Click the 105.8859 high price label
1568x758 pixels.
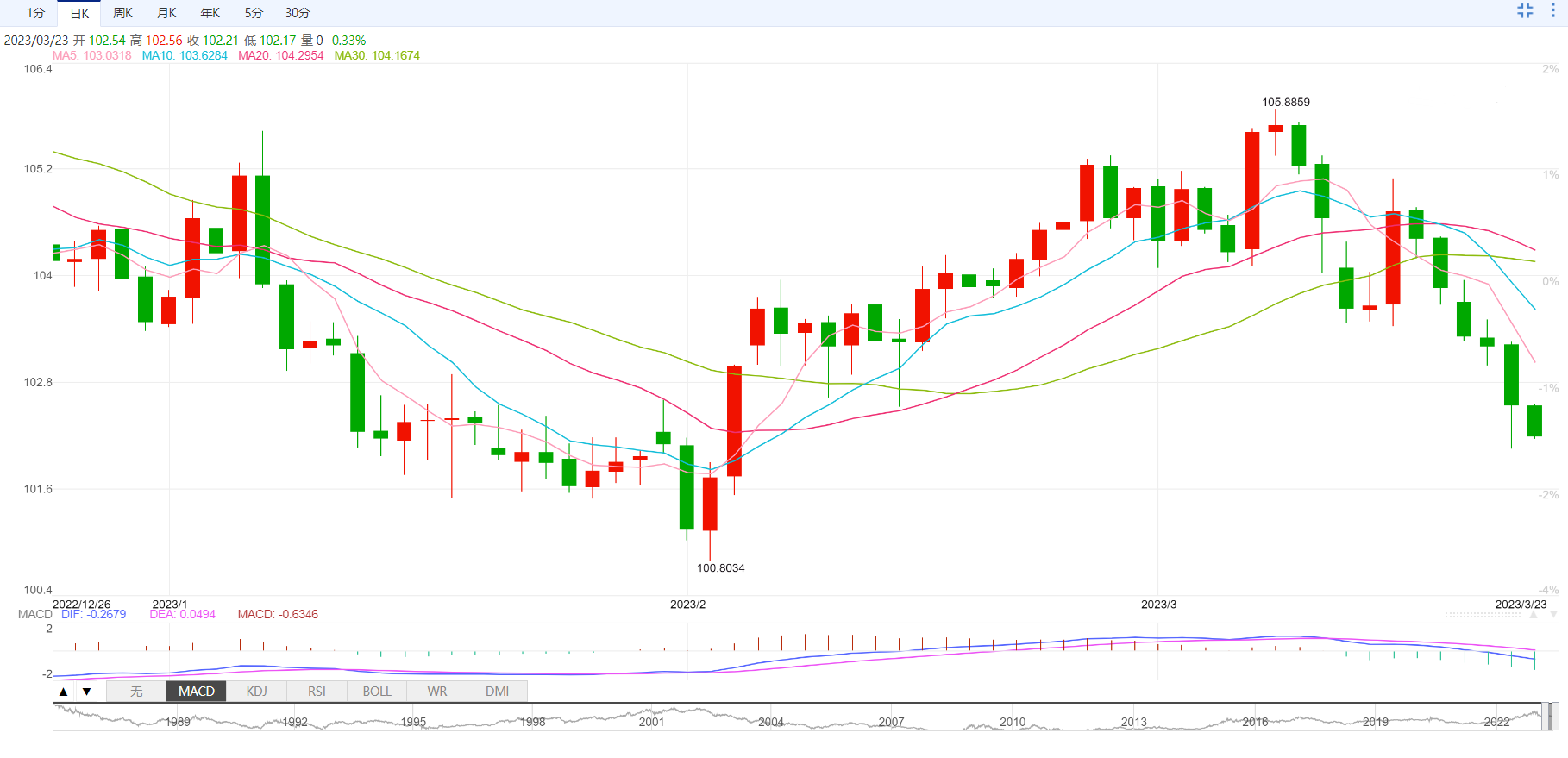[x=1286, y=102]
